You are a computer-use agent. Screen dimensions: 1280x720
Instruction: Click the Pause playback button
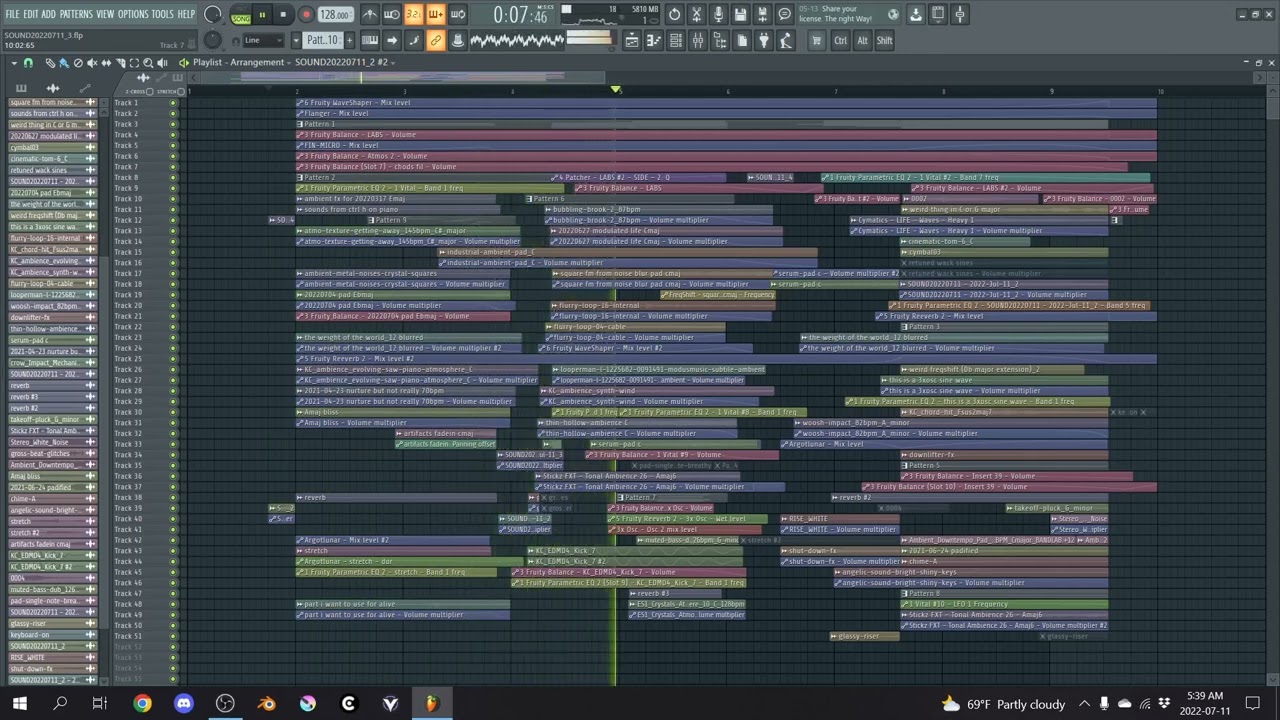pos(262,14)
